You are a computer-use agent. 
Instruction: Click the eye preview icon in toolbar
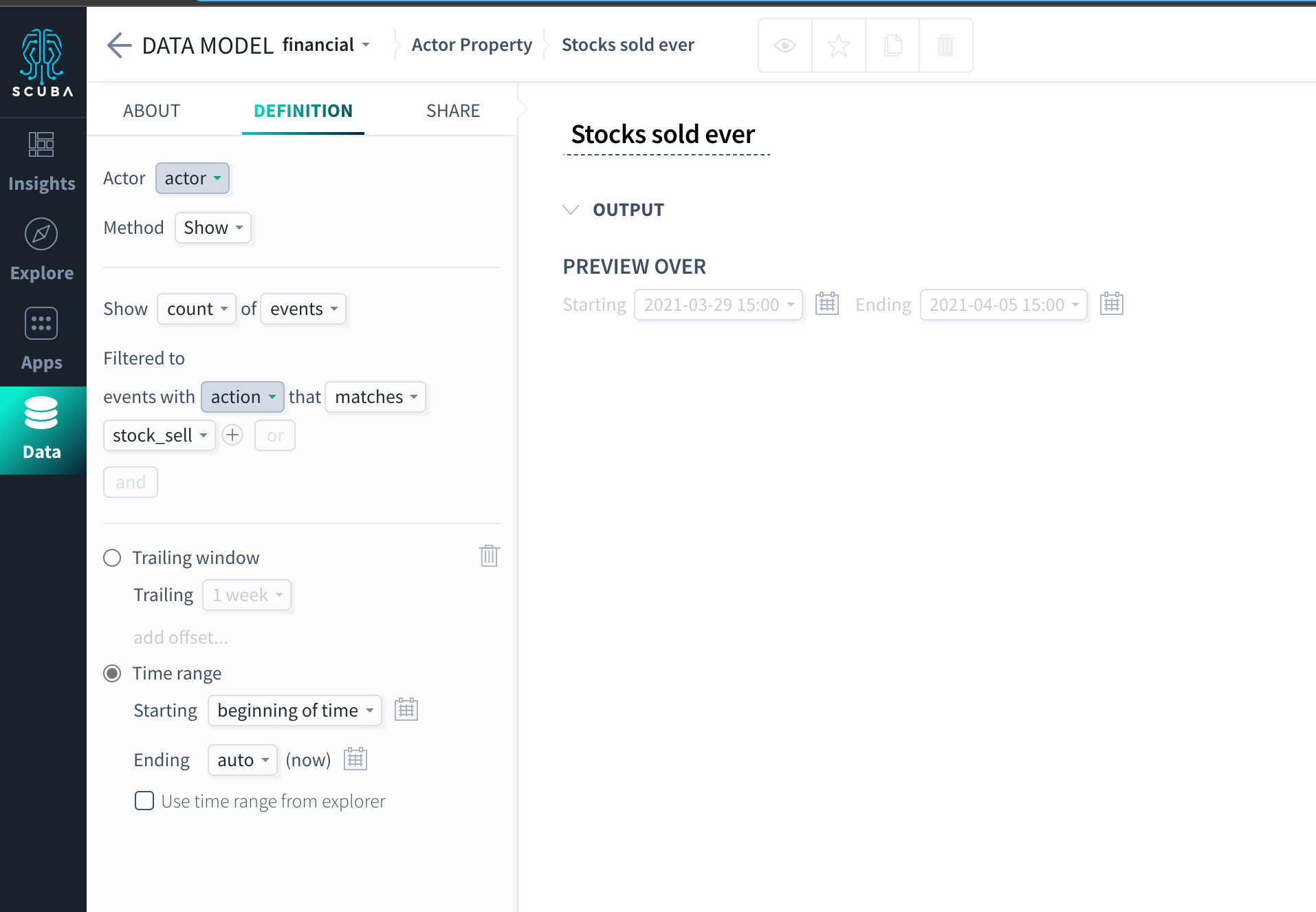[785, 45]
